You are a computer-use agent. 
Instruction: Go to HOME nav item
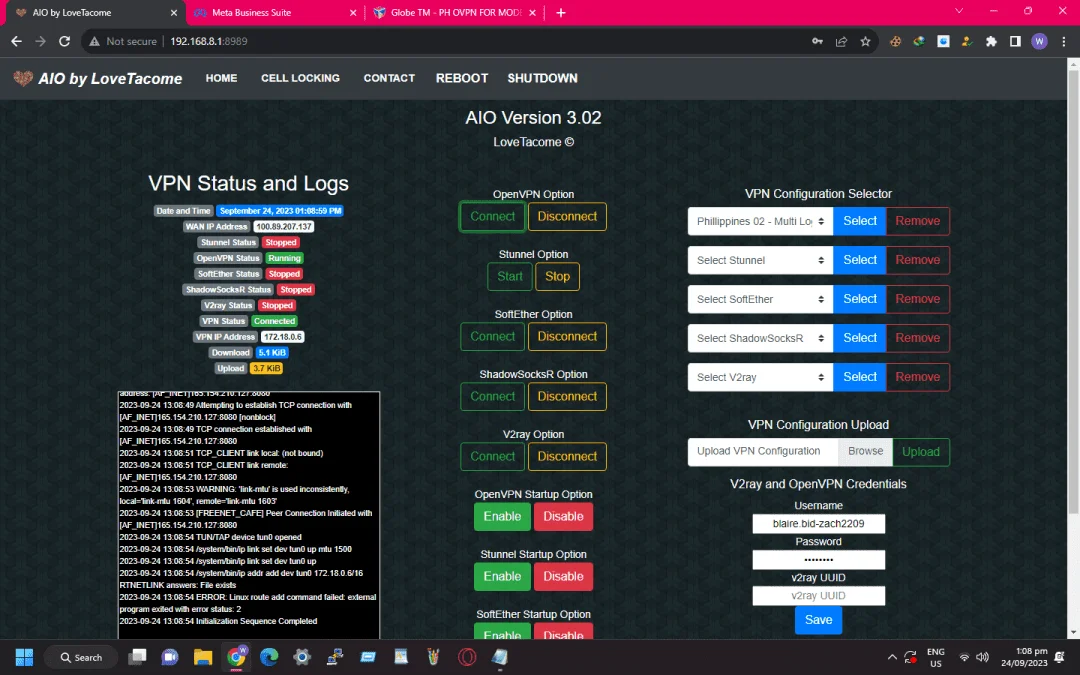pyautogui.click(x=221, y=79)
